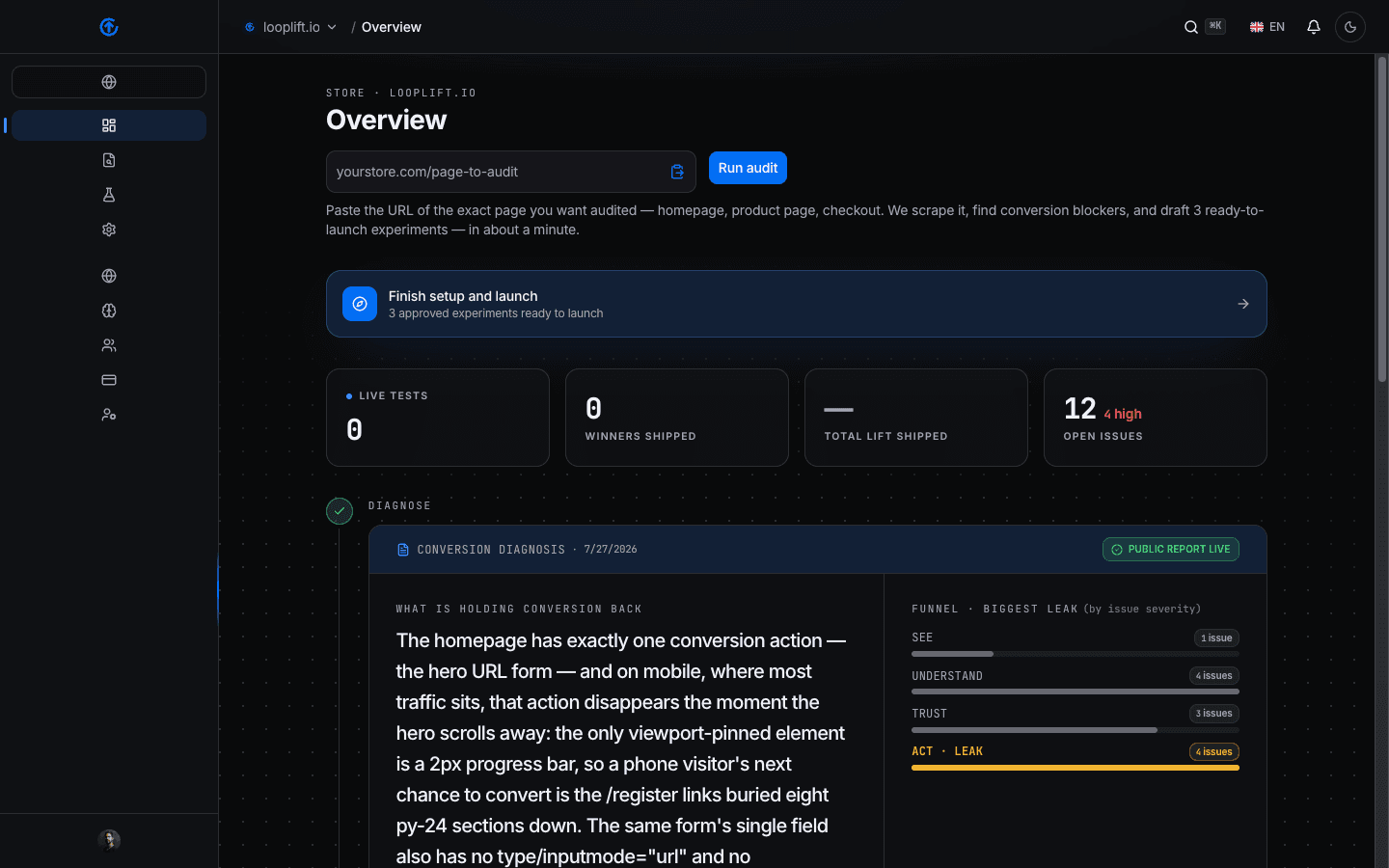1389x868 pixels.
Task: Open the experiments flask icon
Action: coord(109,195)
